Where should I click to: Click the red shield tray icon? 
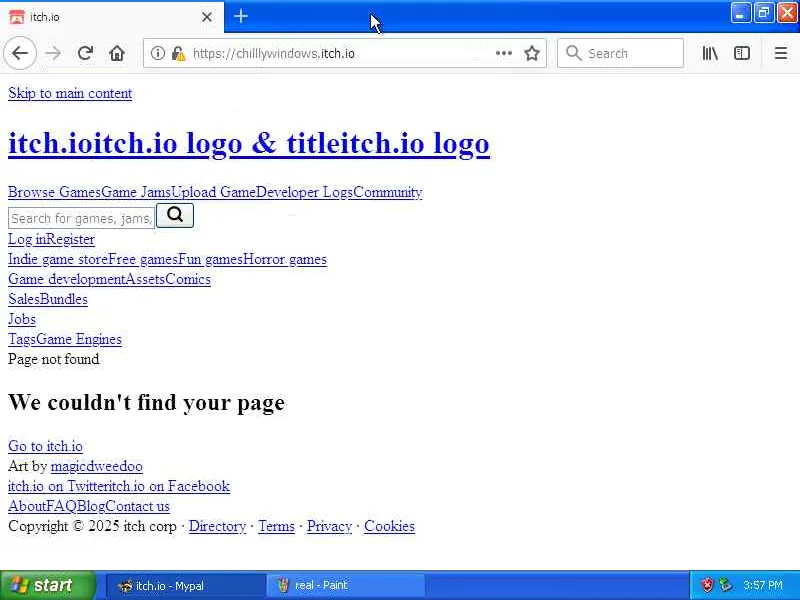[707, 585]
